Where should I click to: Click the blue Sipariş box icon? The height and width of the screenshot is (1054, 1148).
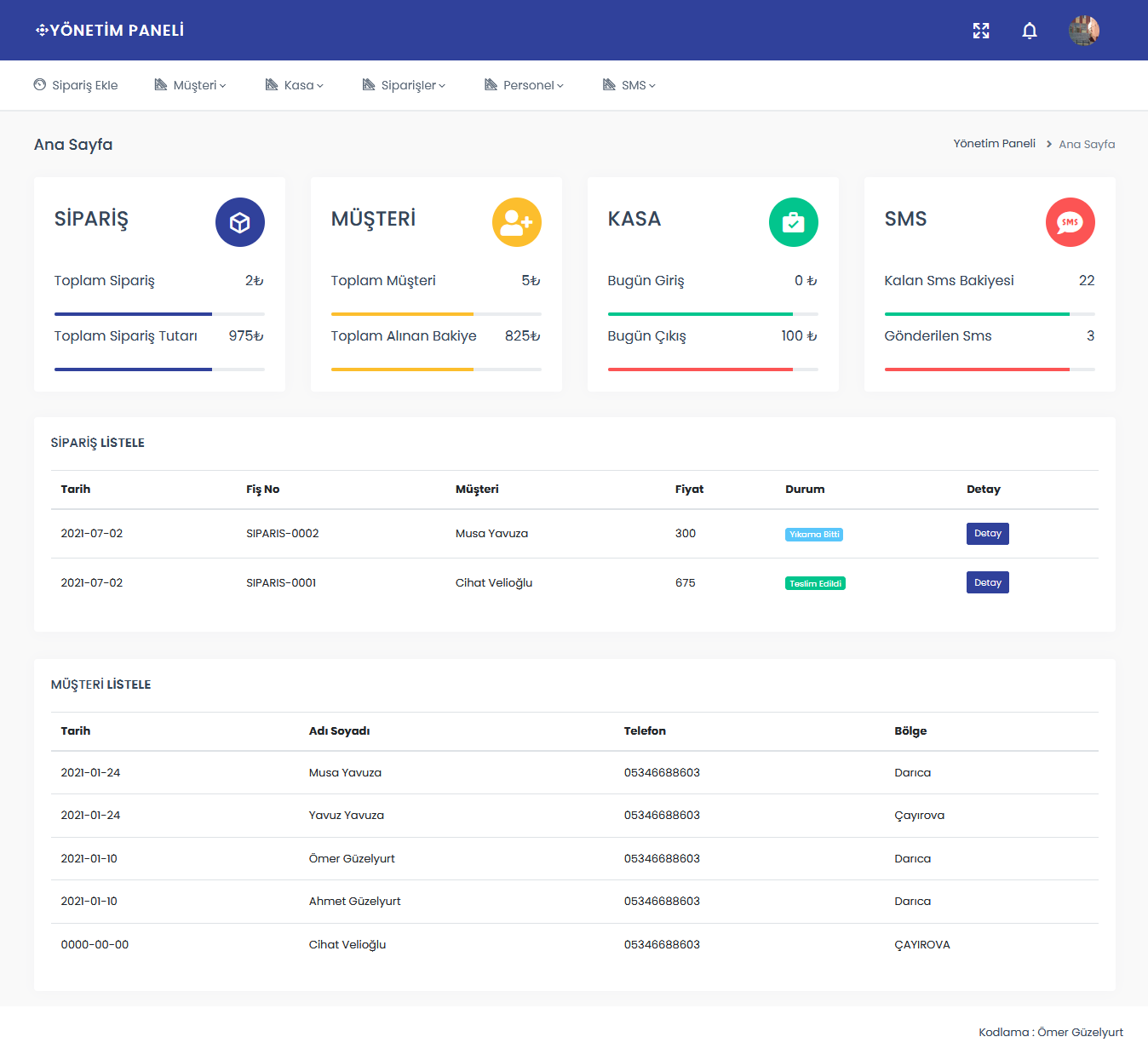click(240, 222)
